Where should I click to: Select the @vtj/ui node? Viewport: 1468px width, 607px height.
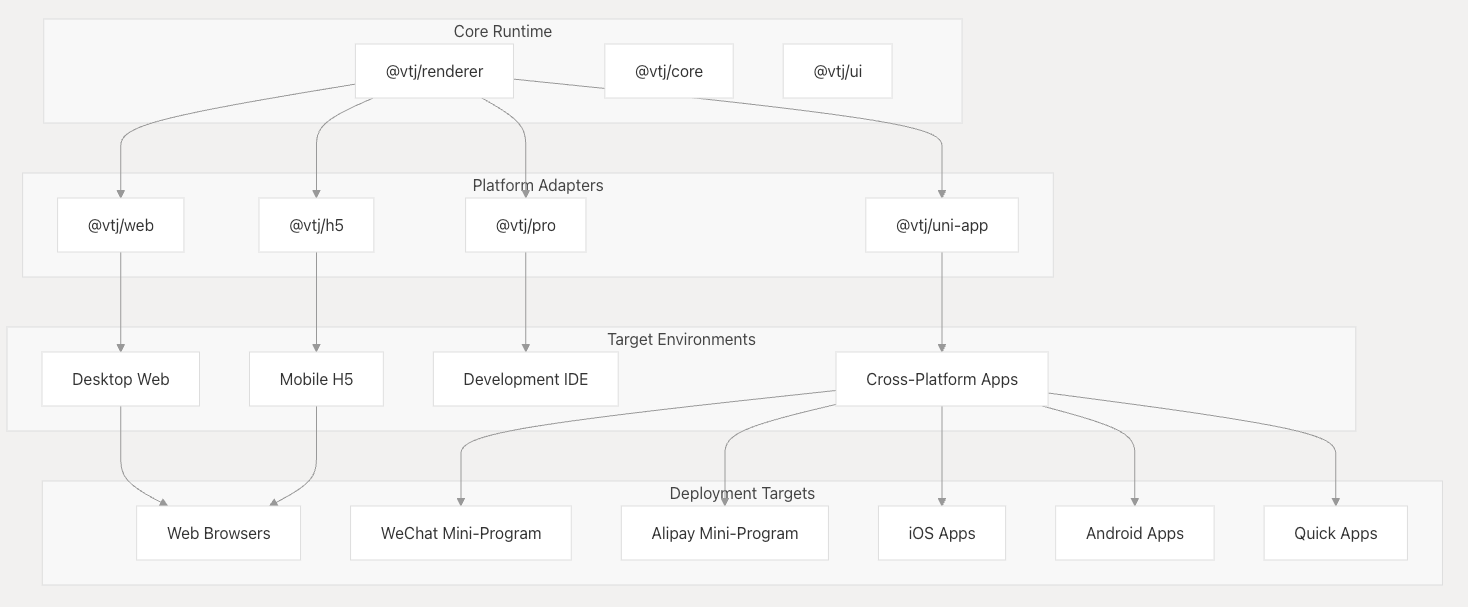837,71
